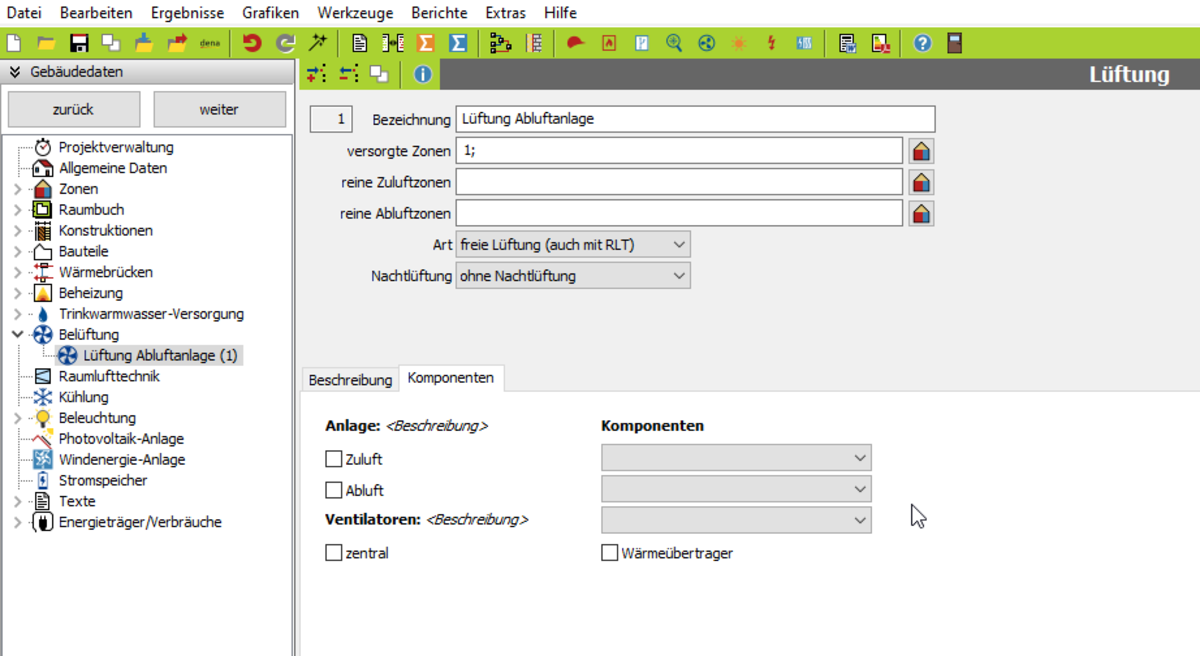Open the Ventilatoren Komponenten dropdown
Screen dimensions: 1200x656
tap(736, 520)
